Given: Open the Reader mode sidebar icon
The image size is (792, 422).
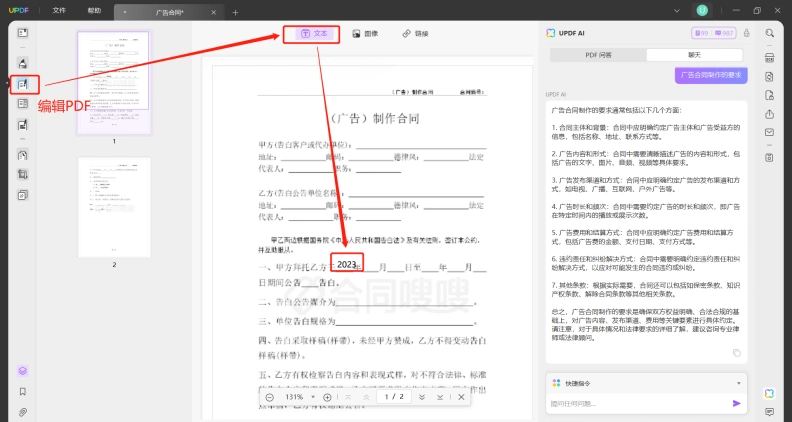Looking at the screenshot, I should coord(23,33).
